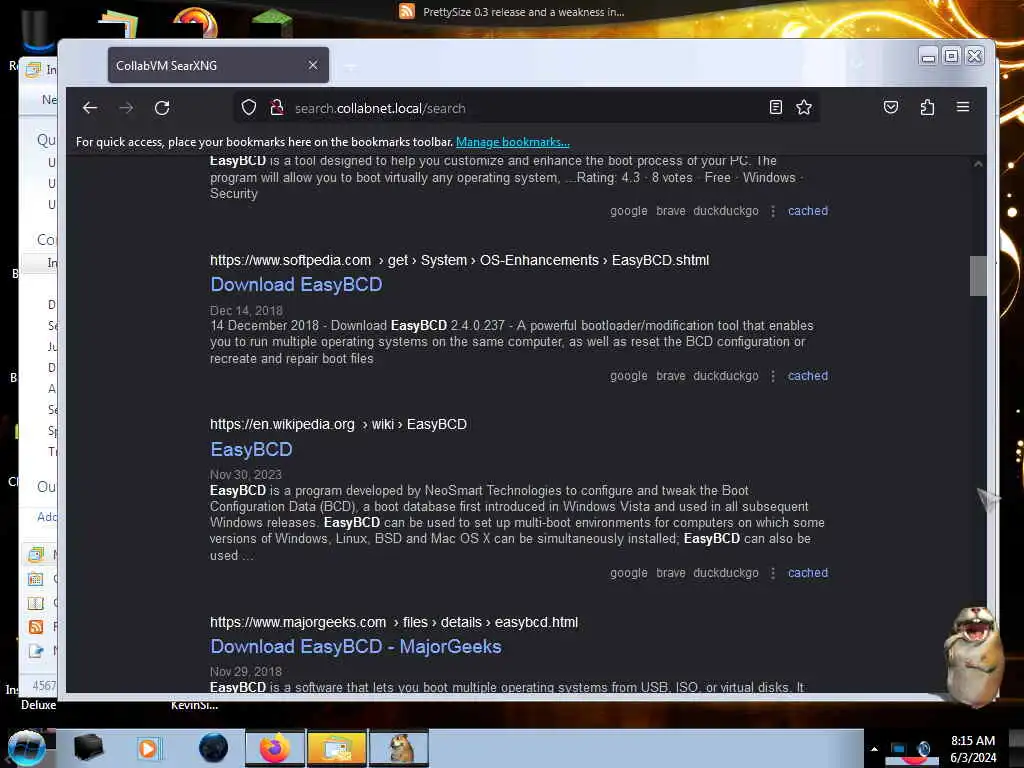Image resolution: width=1024 pixels, height=768 pixels.
Task: Open the Download EasyBCD Softpedia result
Action: click(296, 285)
